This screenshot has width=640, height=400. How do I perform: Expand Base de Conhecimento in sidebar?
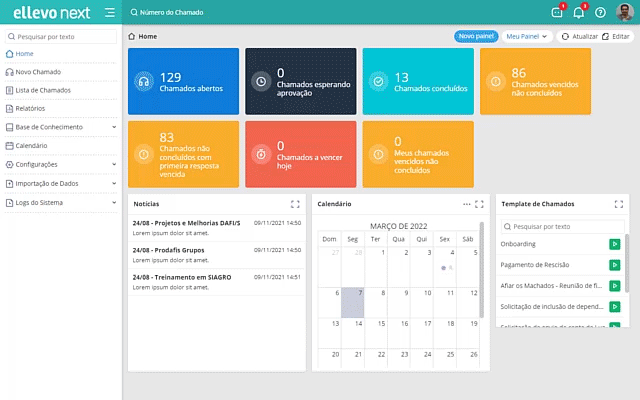coord(114,127)
